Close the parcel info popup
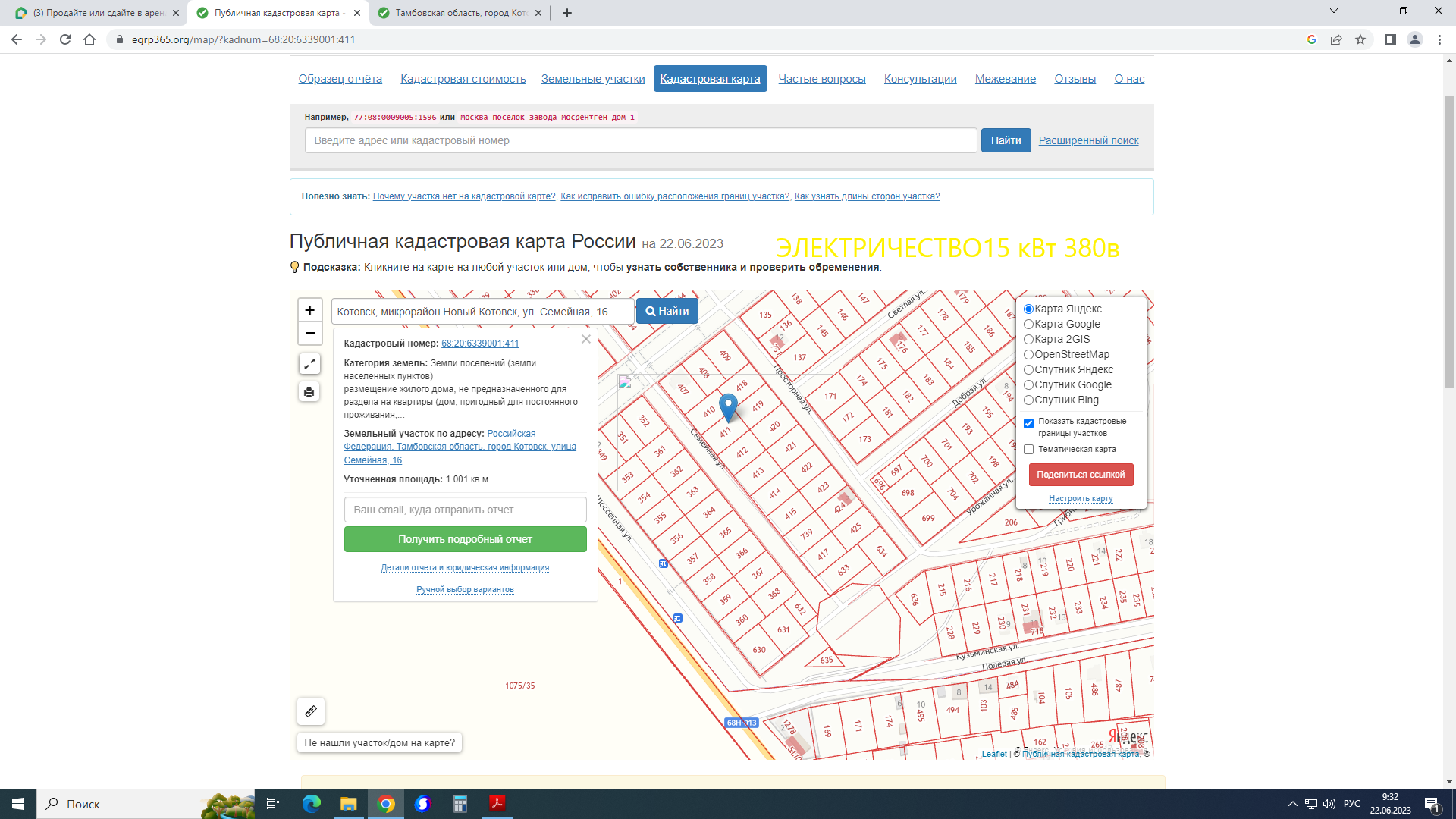The image size is (1456, 819). tap(586, 339)
